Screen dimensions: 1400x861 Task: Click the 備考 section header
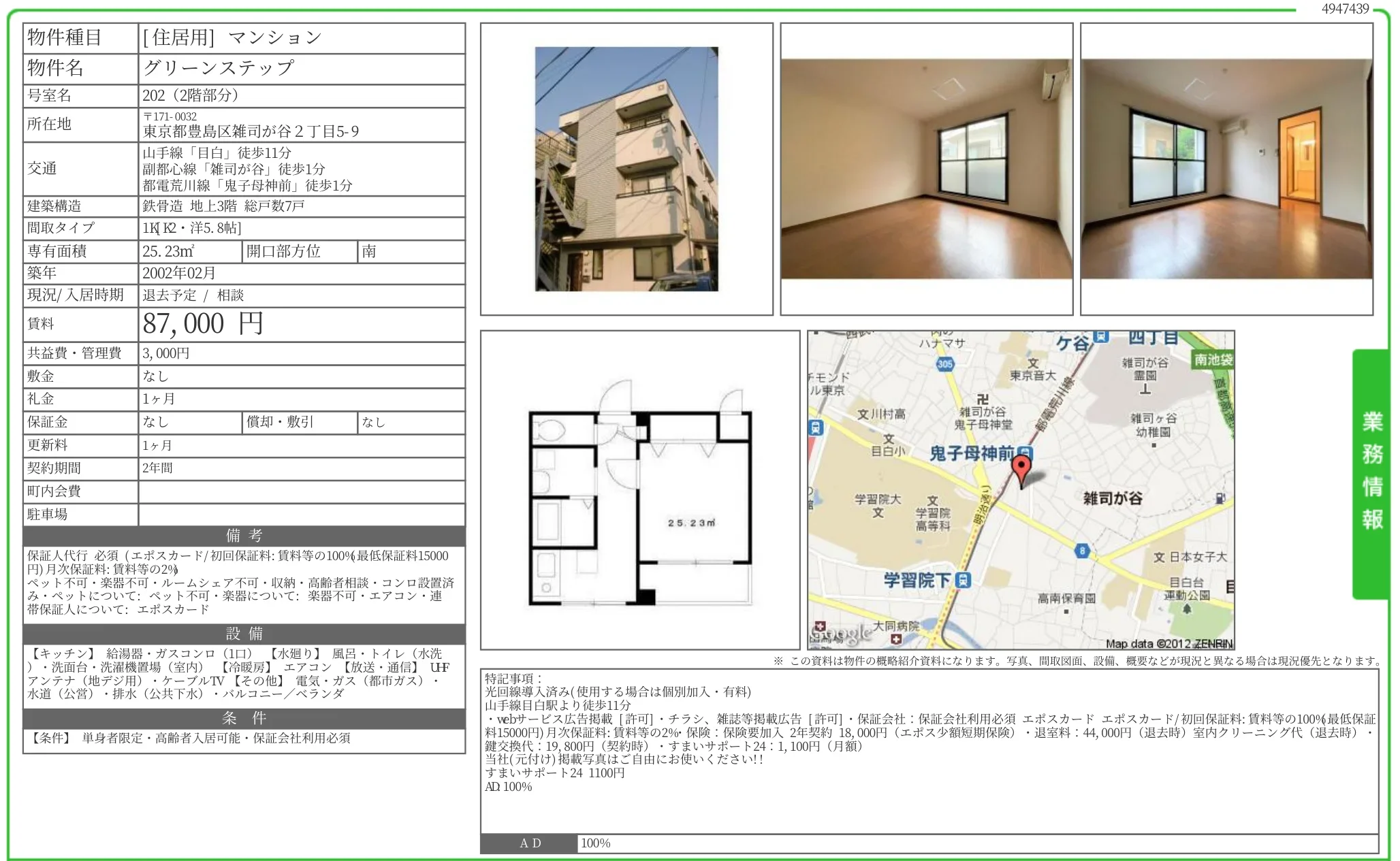click(x=244, y=536)
